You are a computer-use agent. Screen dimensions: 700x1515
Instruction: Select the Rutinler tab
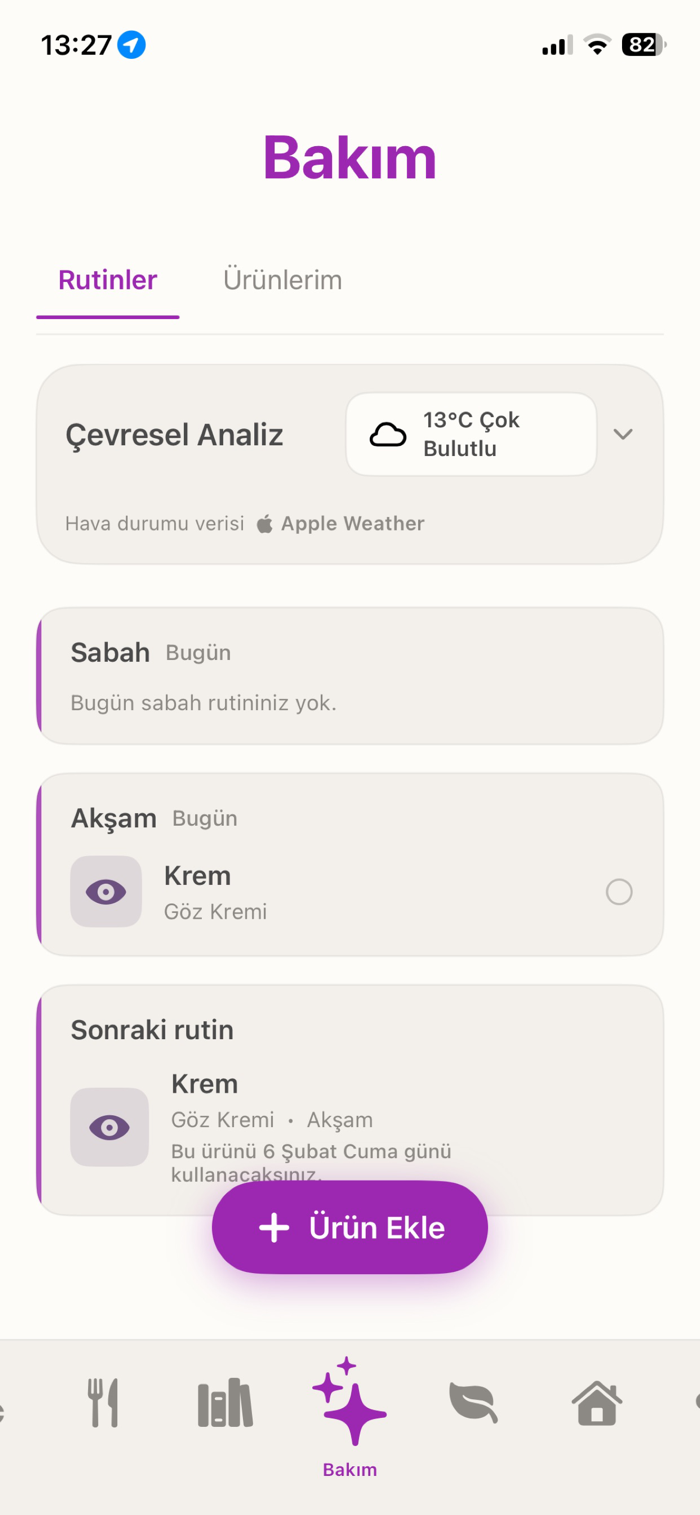pyautogui.click(x=108, y=280)
